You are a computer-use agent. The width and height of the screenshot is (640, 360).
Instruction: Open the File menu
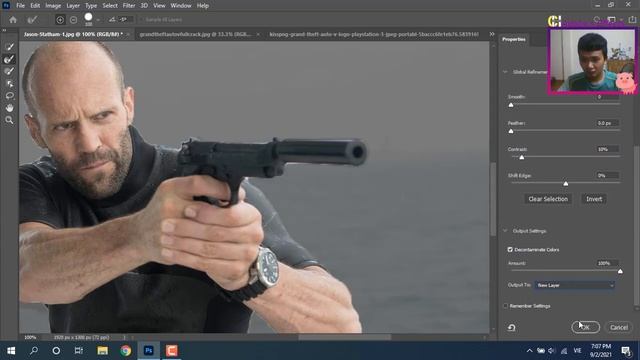(20, 6)
